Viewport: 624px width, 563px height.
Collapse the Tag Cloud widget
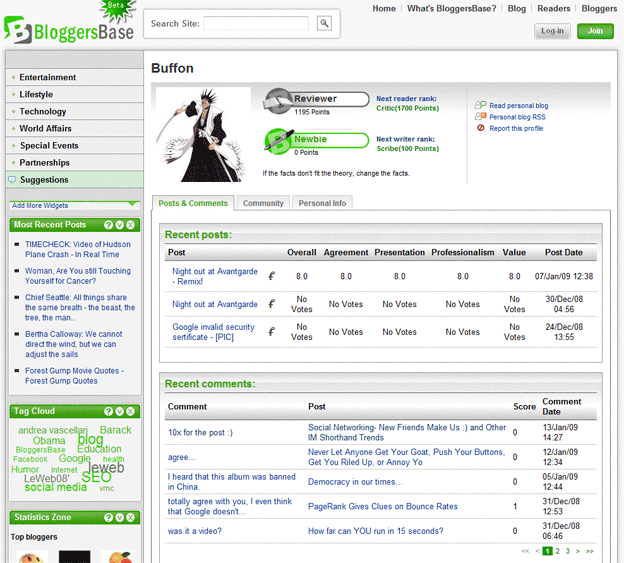(119, 411)
